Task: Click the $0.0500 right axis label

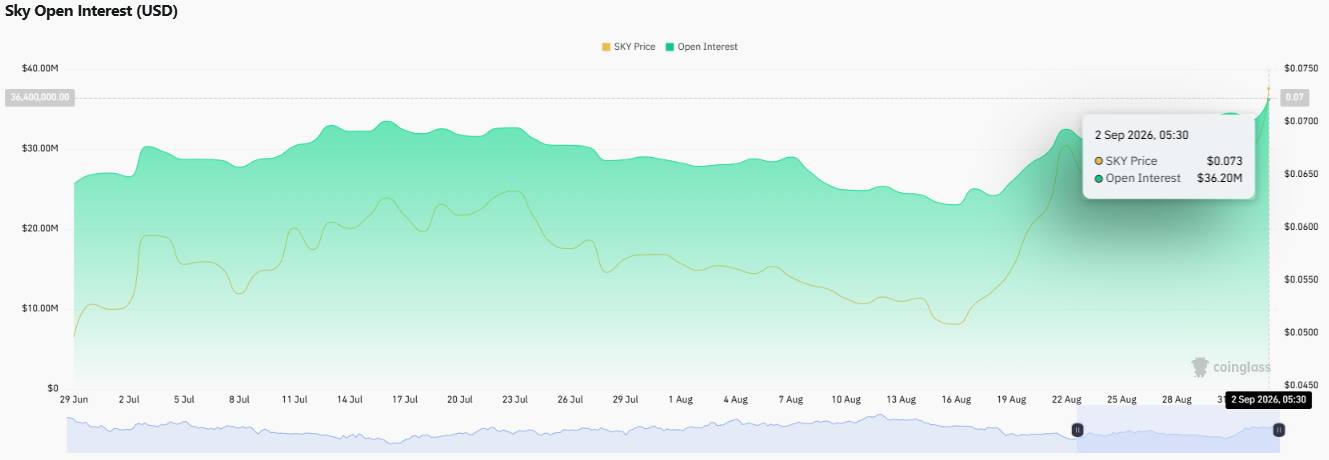Action: tap(1301, 332)
